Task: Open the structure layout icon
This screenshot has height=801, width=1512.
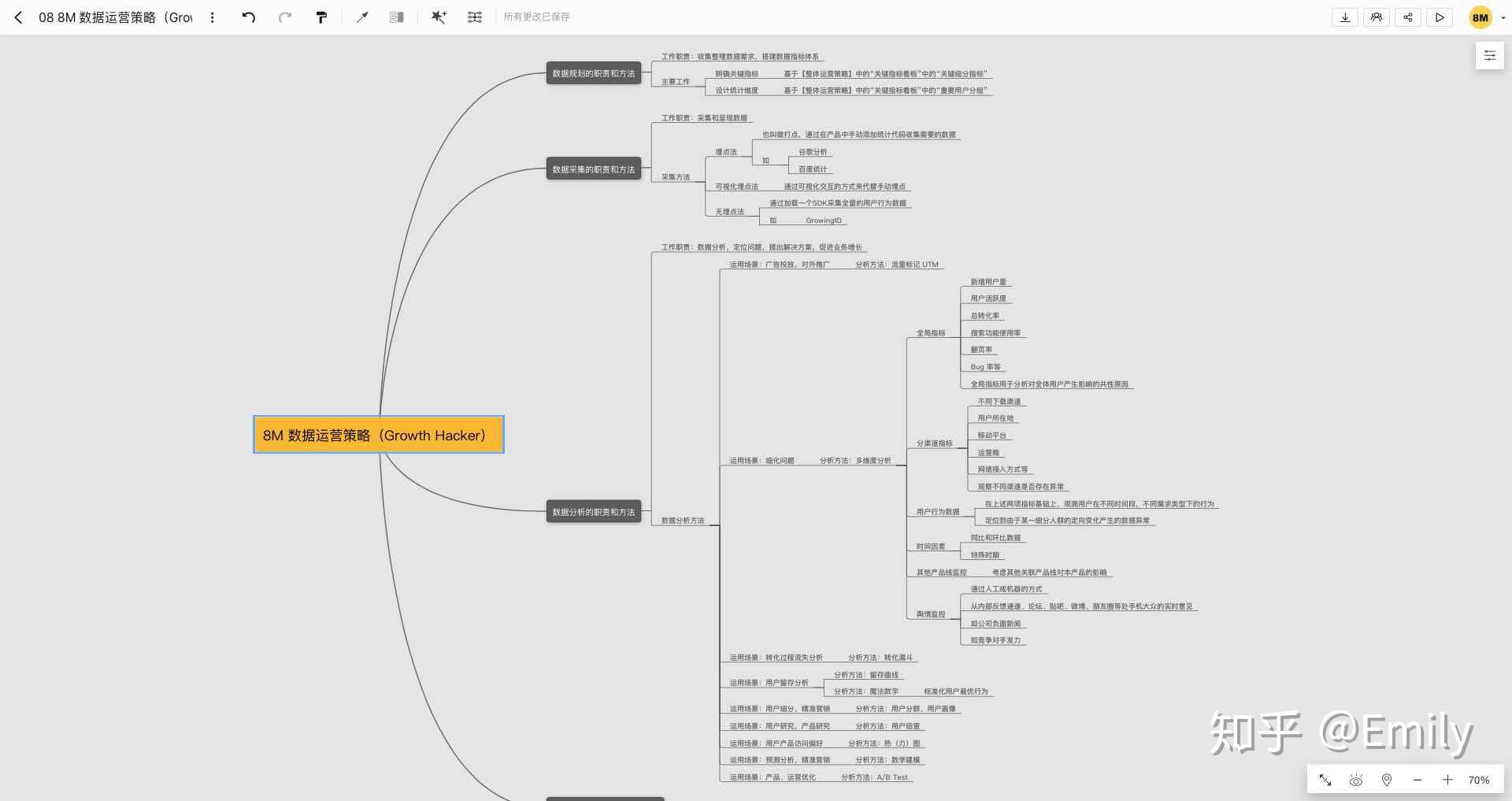Action: click(475, 17)
